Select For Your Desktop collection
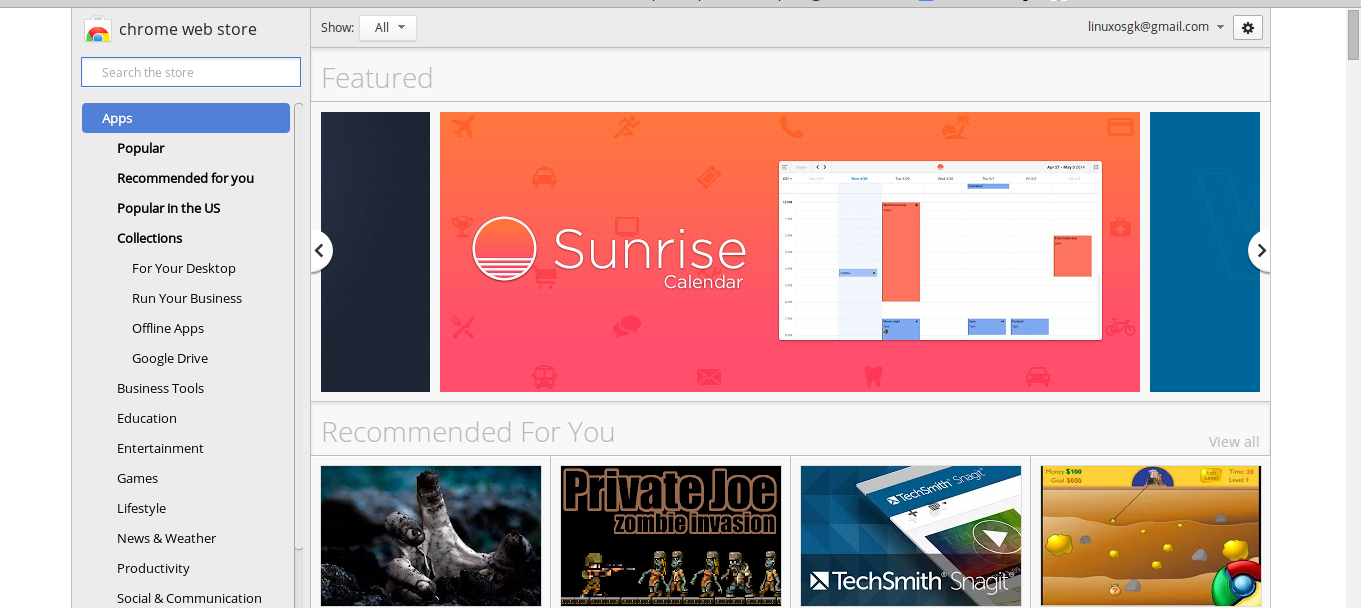The width and height of the screenshot is (1361, 608). point(184,268)
